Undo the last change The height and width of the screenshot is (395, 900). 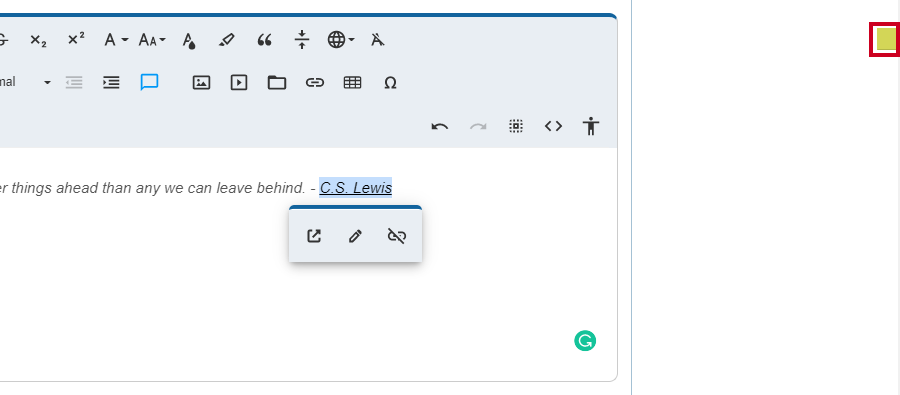click(x=440, y=126)
